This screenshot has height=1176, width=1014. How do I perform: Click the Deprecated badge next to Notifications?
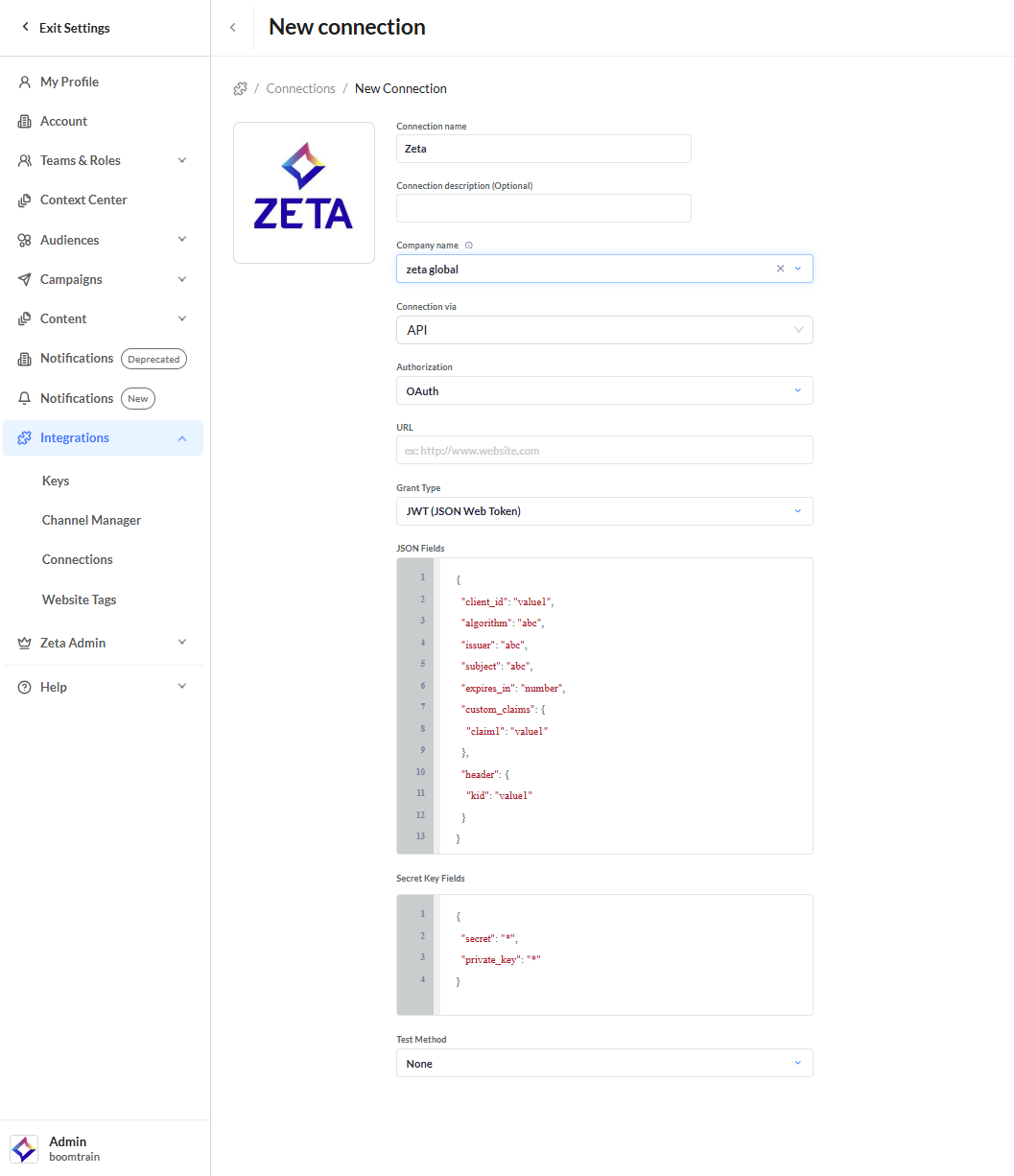pos(153,359)
